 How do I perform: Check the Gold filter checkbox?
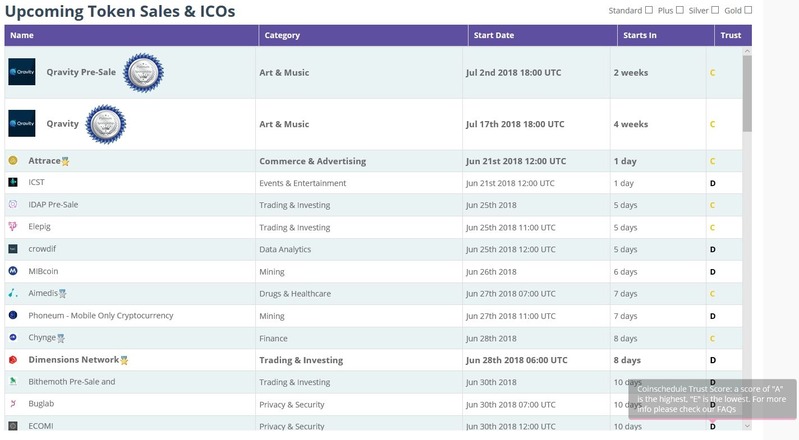748,10
